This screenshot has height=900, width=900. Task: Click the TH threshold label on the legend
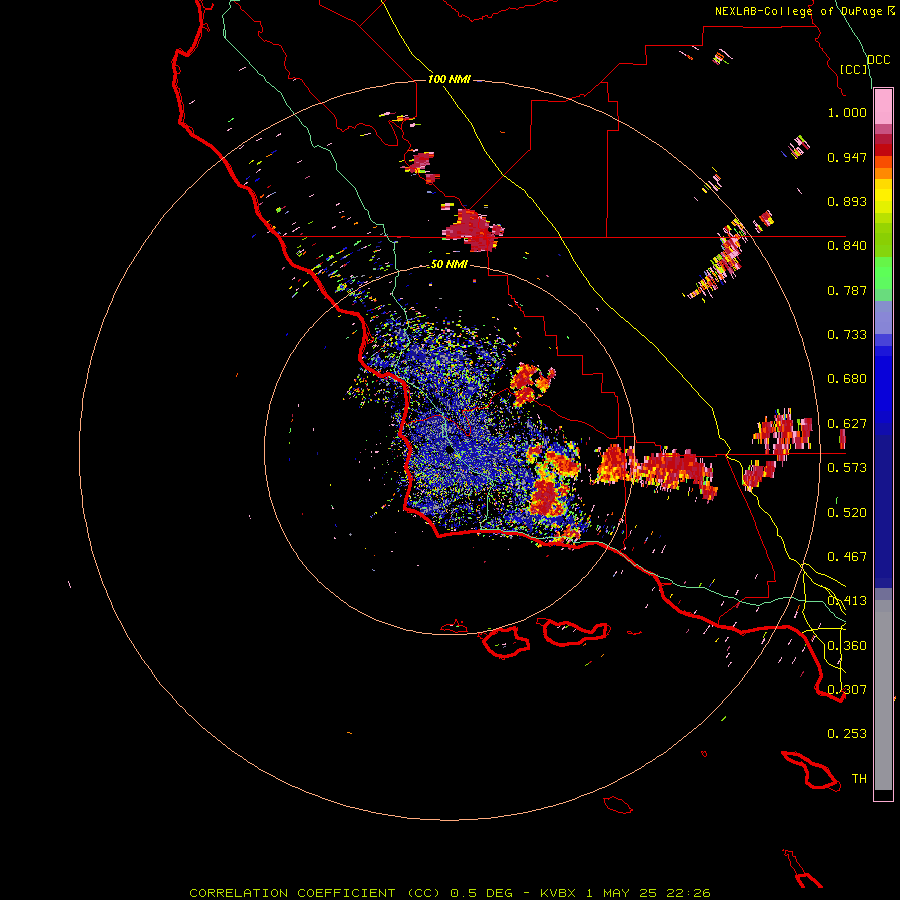859,779
